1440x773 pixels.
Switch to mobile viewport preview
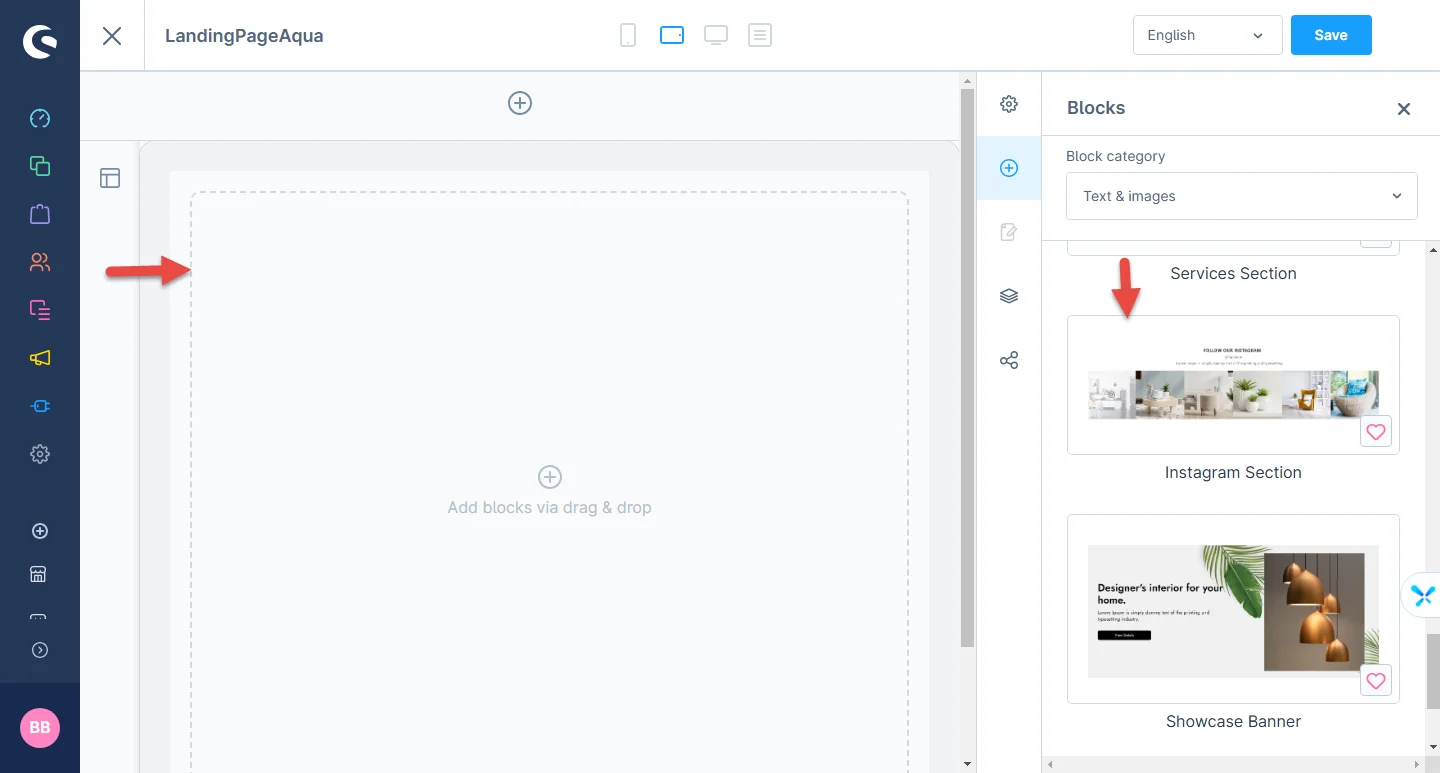pos(628,36)
